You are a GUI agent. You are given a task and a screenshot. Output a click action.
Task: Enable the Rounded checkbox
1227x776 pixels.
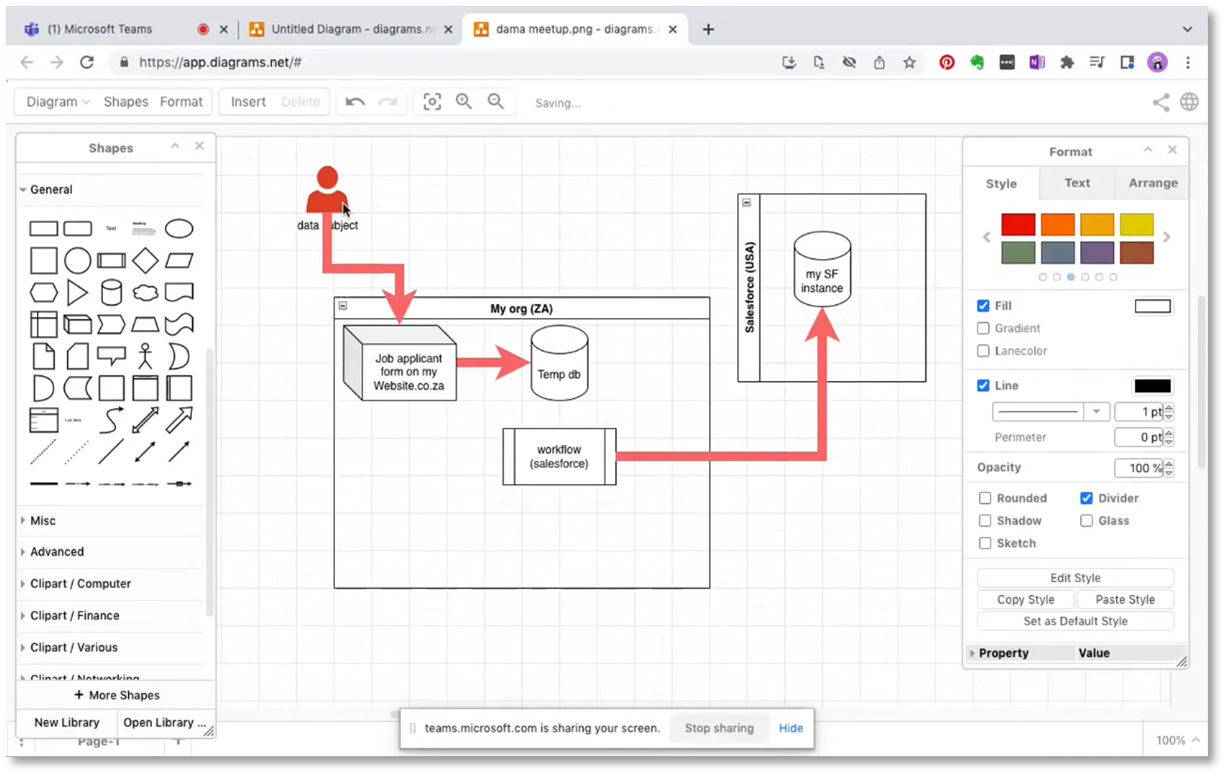985,498
